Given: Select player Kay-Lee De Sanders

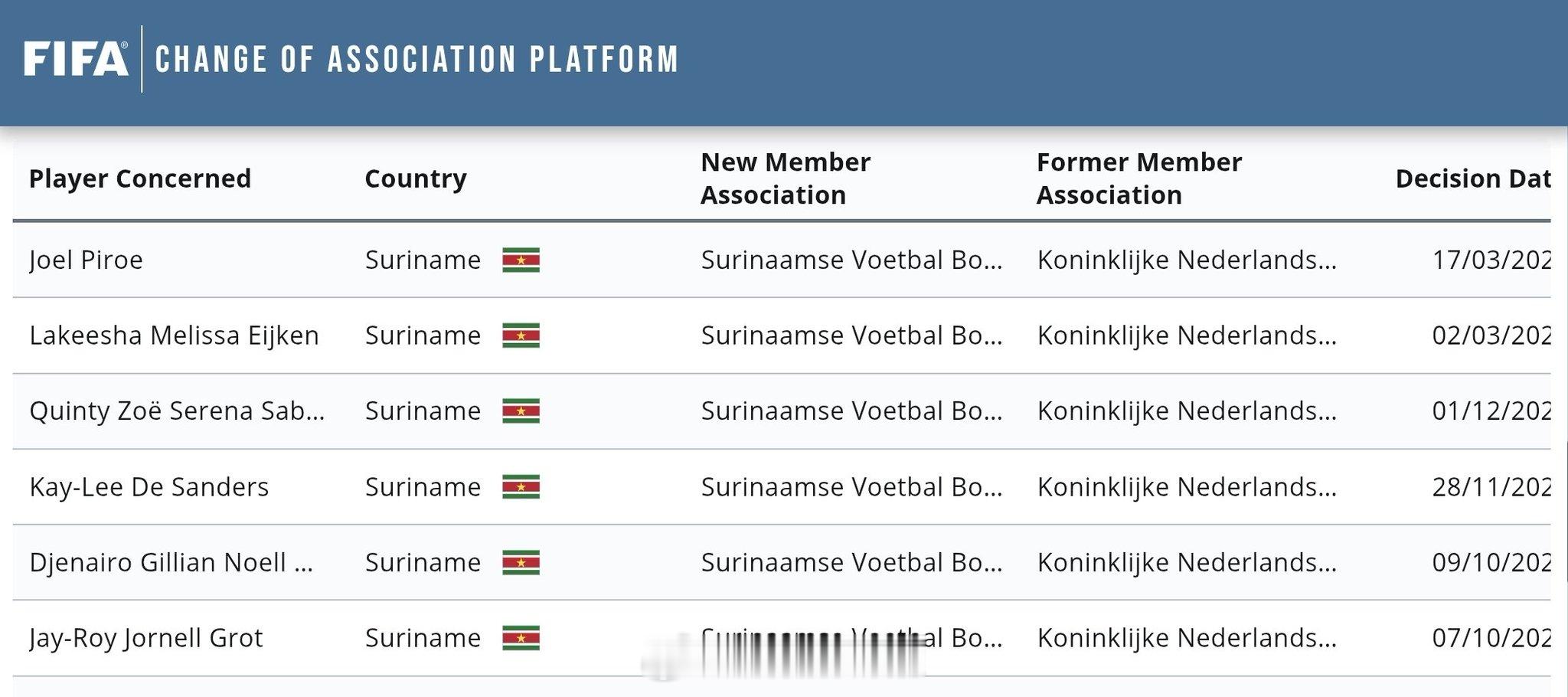Looking at the screenshot, I should point(149,487).
